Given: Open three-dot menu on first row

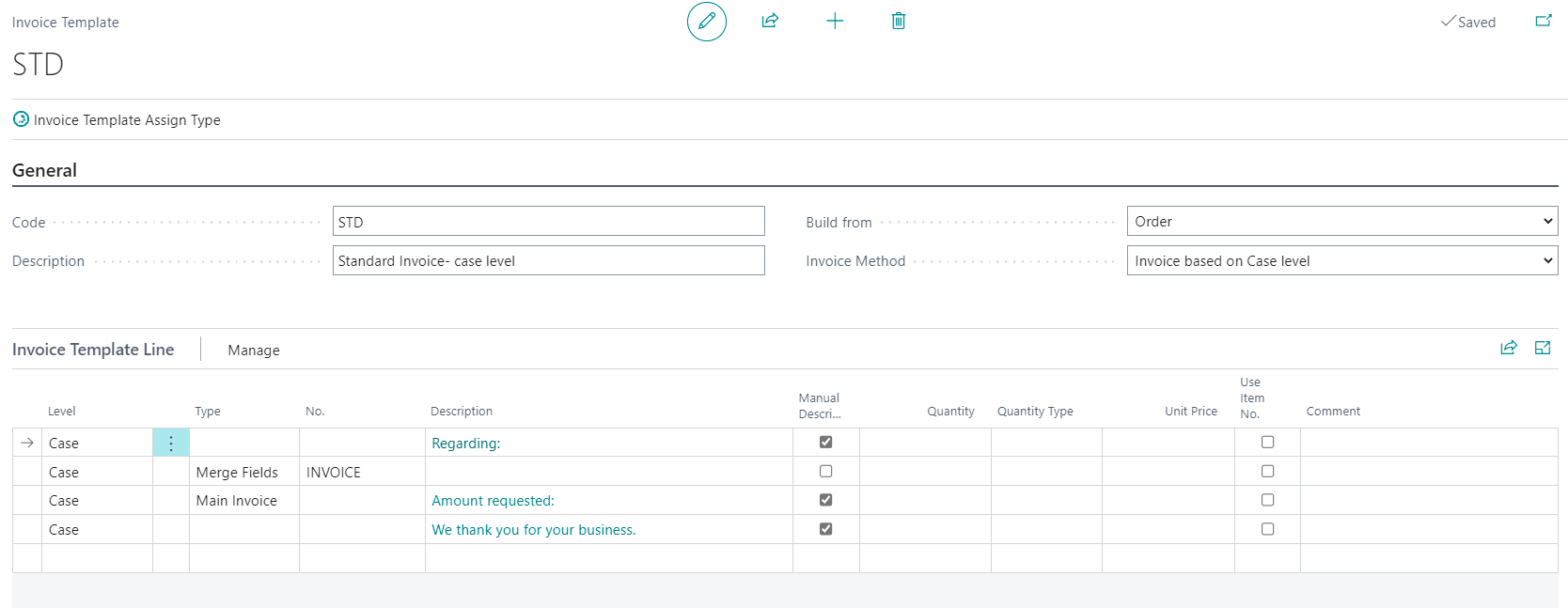Looking at the screenshot, I should click(x=171, y=444).
